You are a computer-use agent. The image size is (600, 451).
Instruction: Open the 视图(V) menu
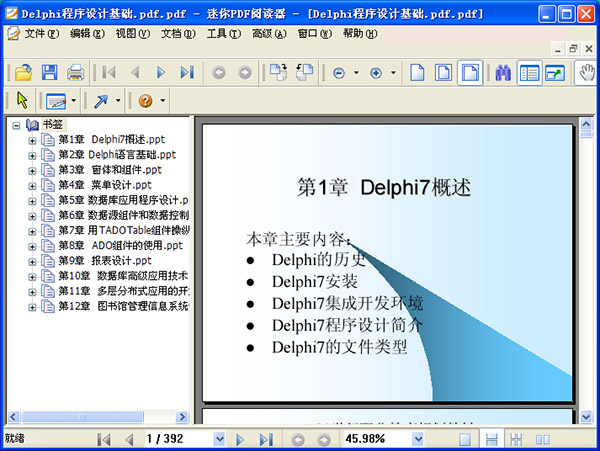coord(132,34)
